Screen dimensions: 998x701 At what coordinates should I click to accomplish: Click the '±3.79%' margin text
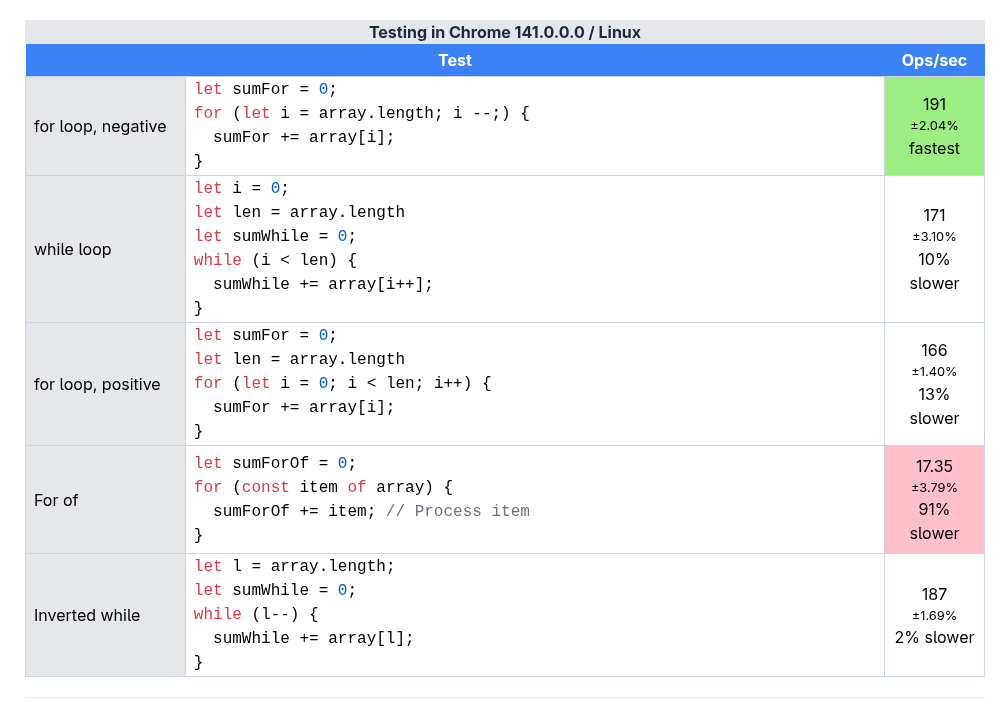click(934, 488)
